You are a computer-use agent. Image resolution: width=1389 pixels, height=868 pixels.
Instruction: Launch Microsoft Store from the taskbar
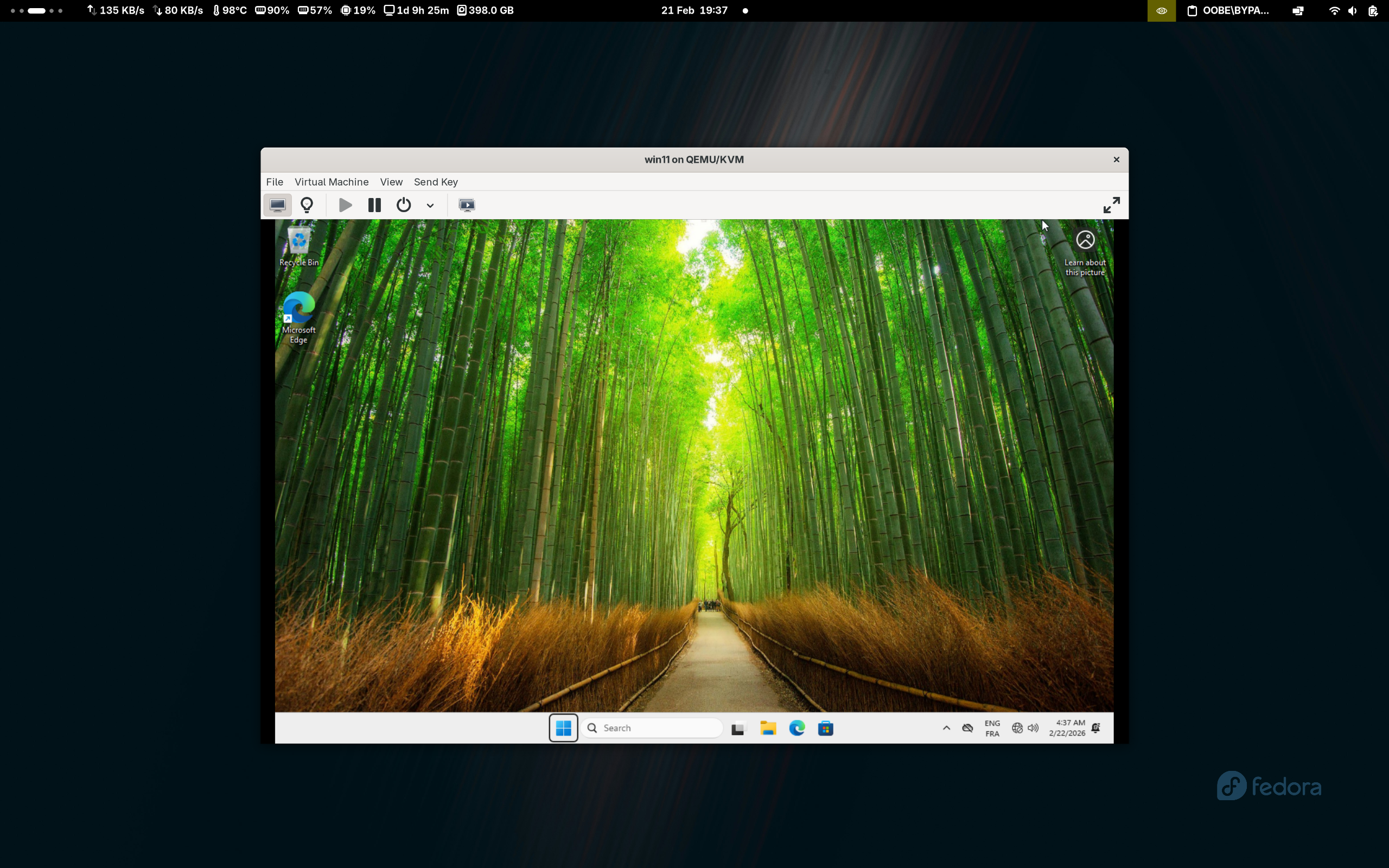pos(825,728)
